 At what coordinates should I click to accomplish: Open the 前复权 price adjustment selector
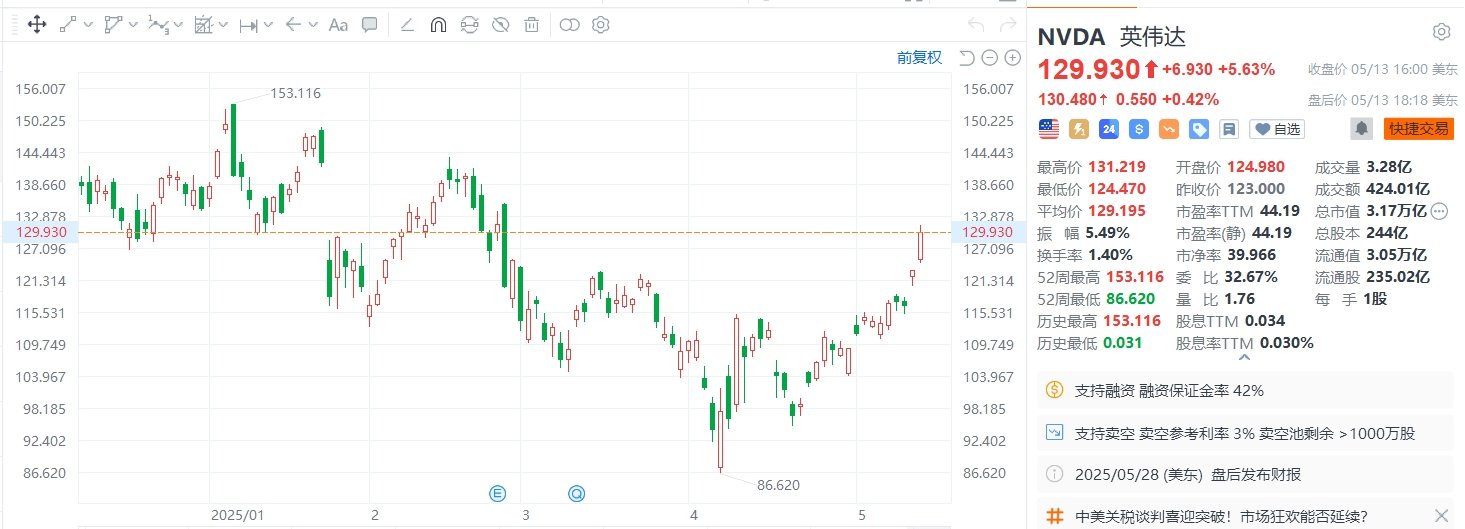click(x=919, y=58)
